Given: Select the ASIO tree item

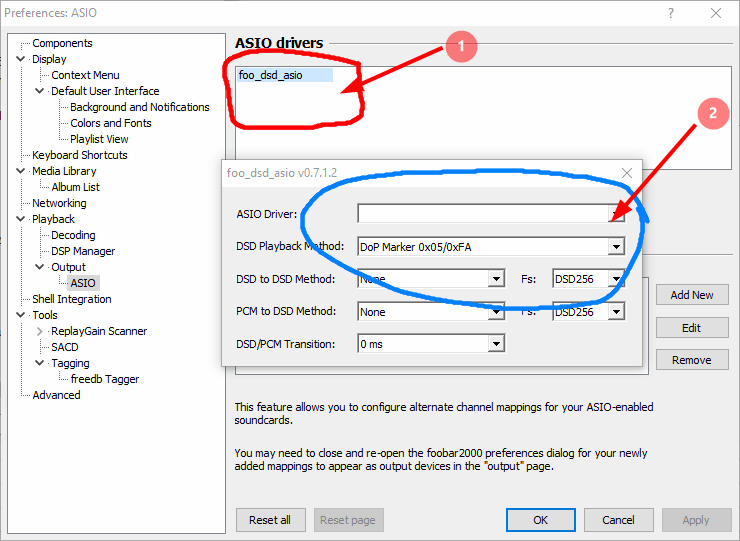Looking at the screenshot, I should pyautogui.click(x=83, y=283).
